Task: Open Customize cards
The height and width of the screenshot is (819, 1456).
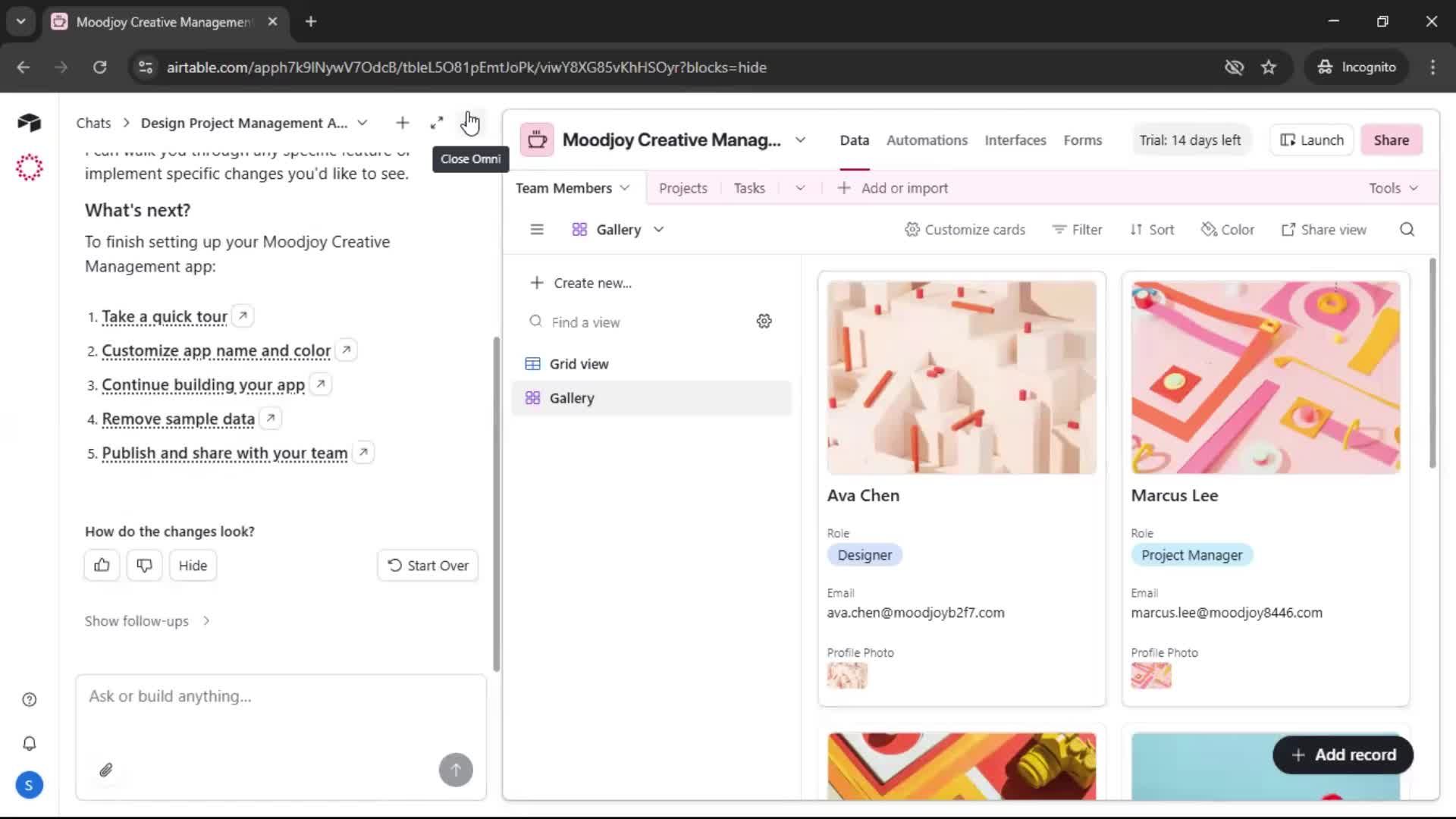Action: click(x=965, y=230)
